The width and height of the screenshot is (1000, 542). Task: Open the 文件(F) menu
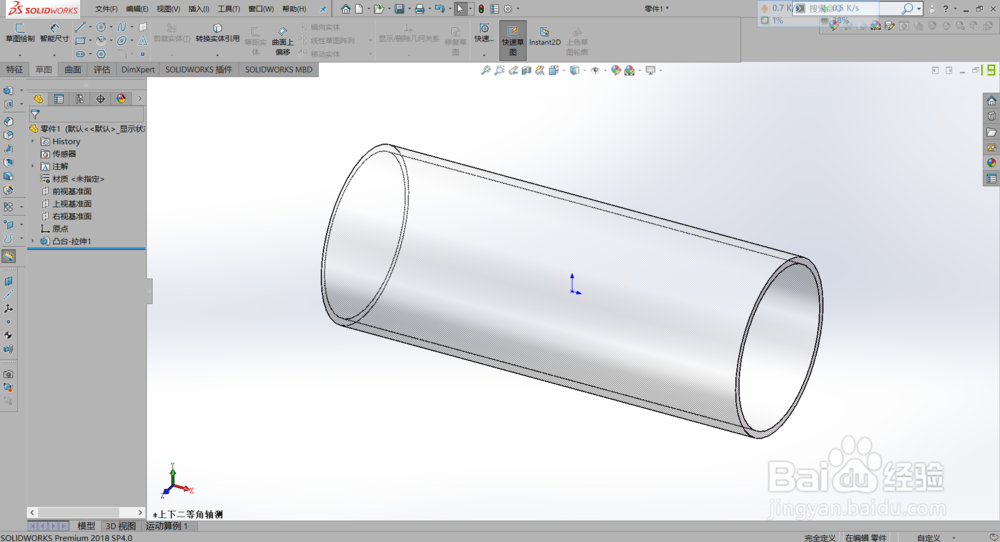pyautogui.click(x=107, y=9)
